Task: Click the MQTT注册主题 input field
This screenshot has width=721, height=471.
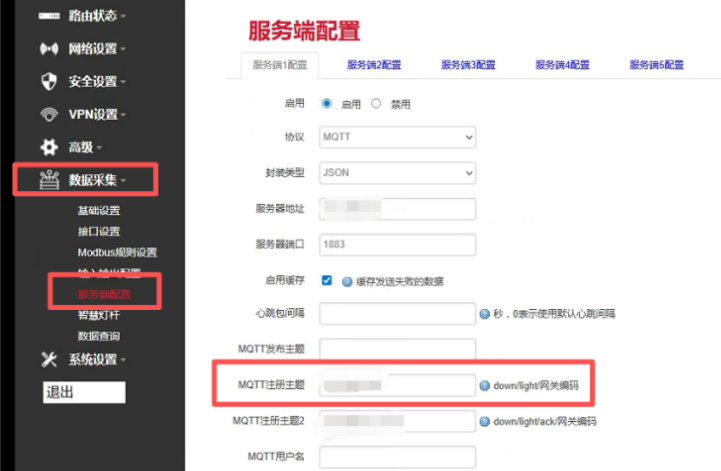Action: (x=398, y=385)
